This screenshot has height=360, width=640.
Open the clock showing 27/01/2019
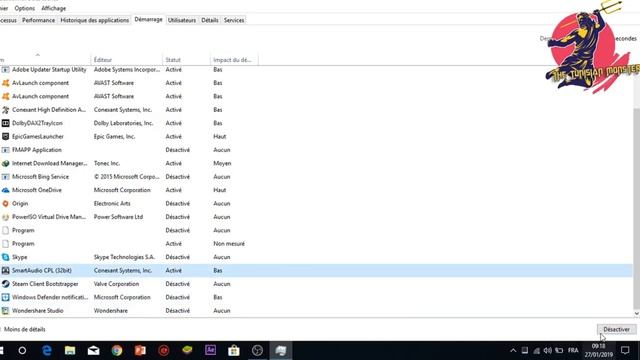pos(598,351)
